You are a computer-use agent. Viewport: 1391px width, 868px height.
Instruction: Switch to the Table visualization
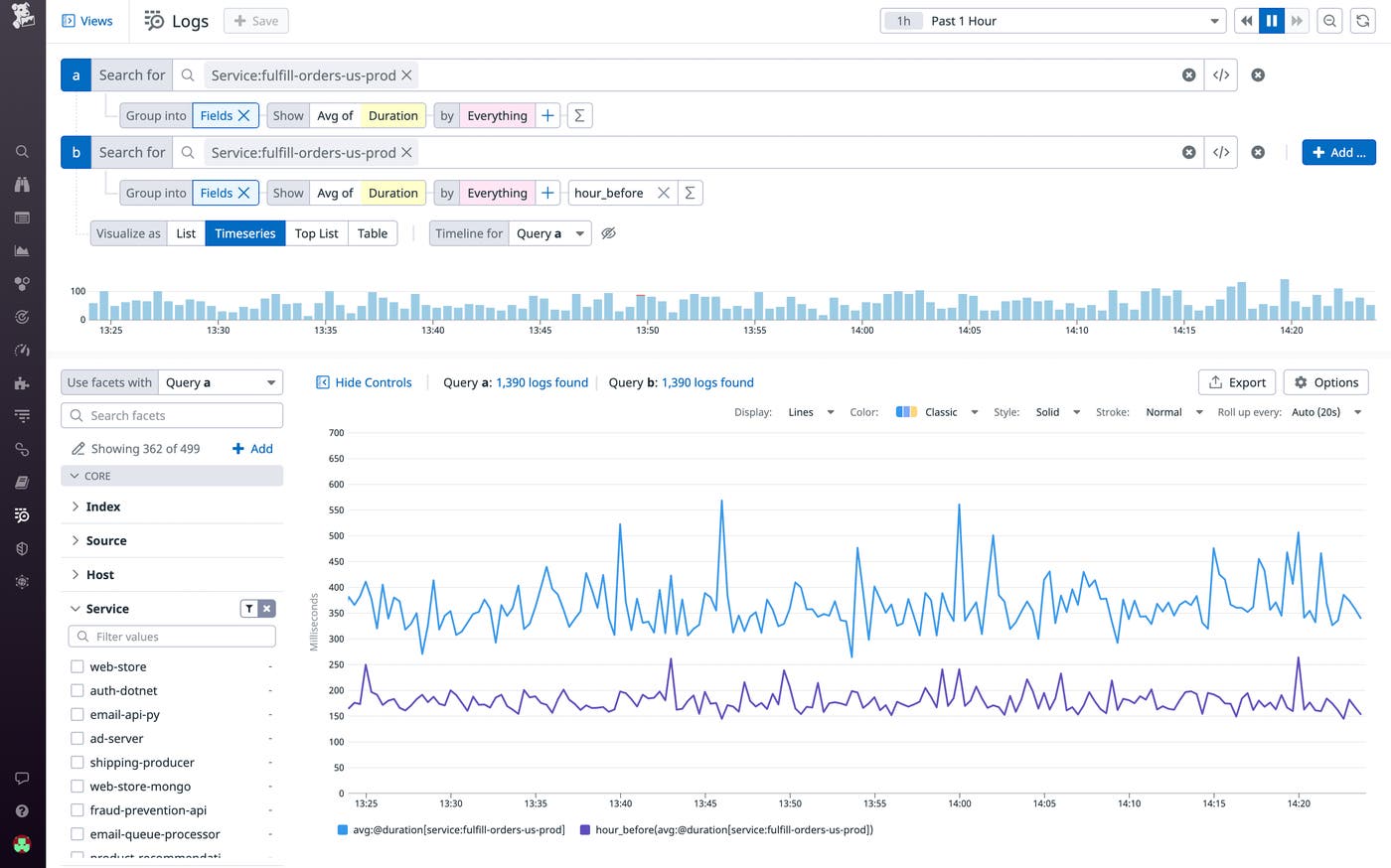click(x=373, y=232)
